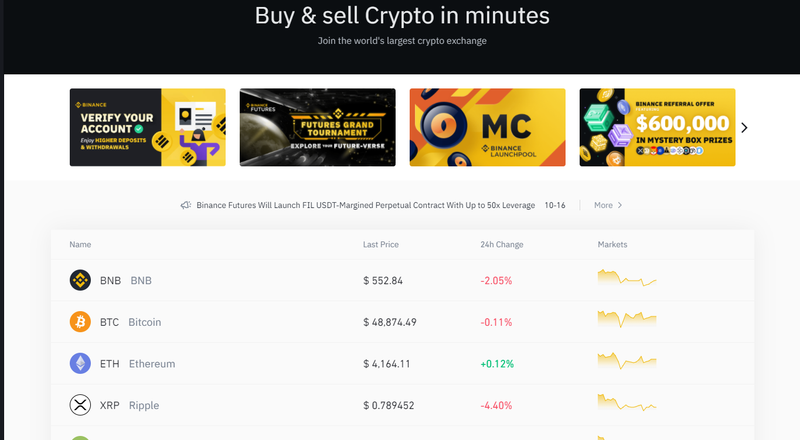The width and height of the screenshot is (800, 440).
Task: Open the MC Binance Launchpool banner
Action: pos(487,128)
